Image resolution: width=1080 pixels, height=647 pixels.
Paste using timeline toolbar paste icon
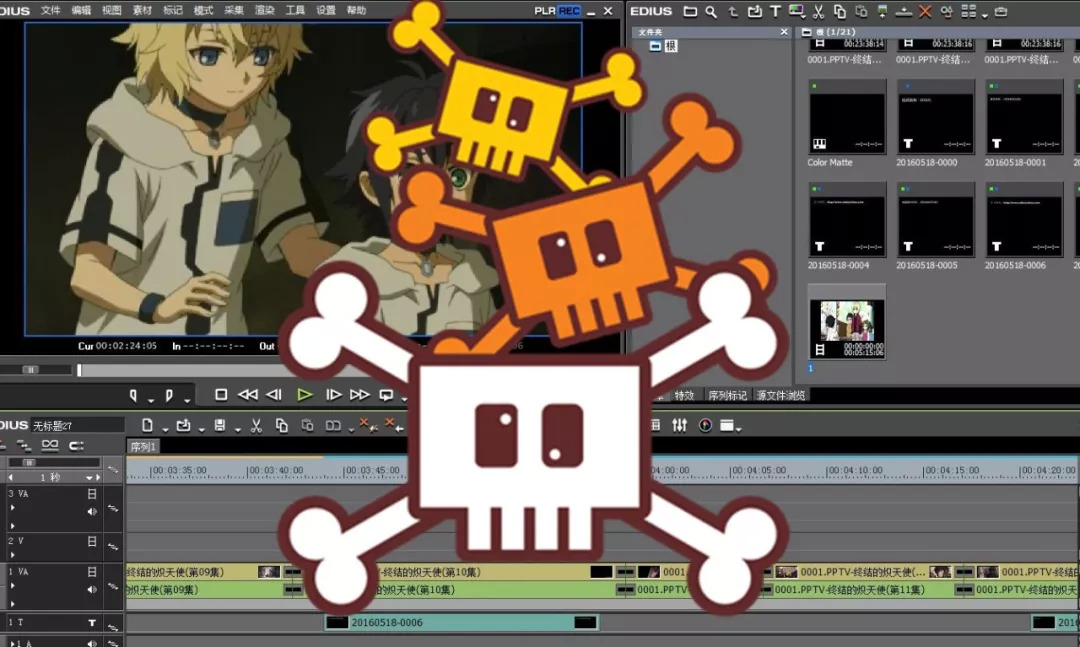click(307, 426)
